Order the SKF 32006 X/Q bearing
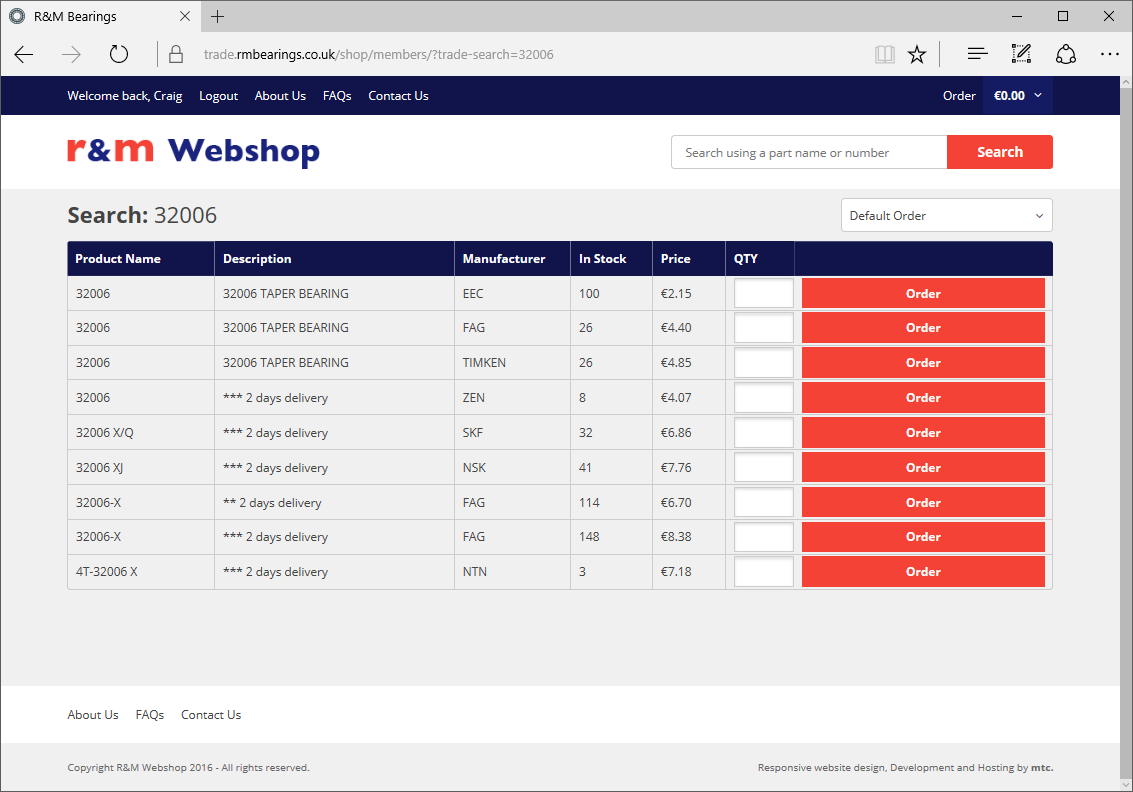Viewport: 1133px width, 792px height. [923, 432]
